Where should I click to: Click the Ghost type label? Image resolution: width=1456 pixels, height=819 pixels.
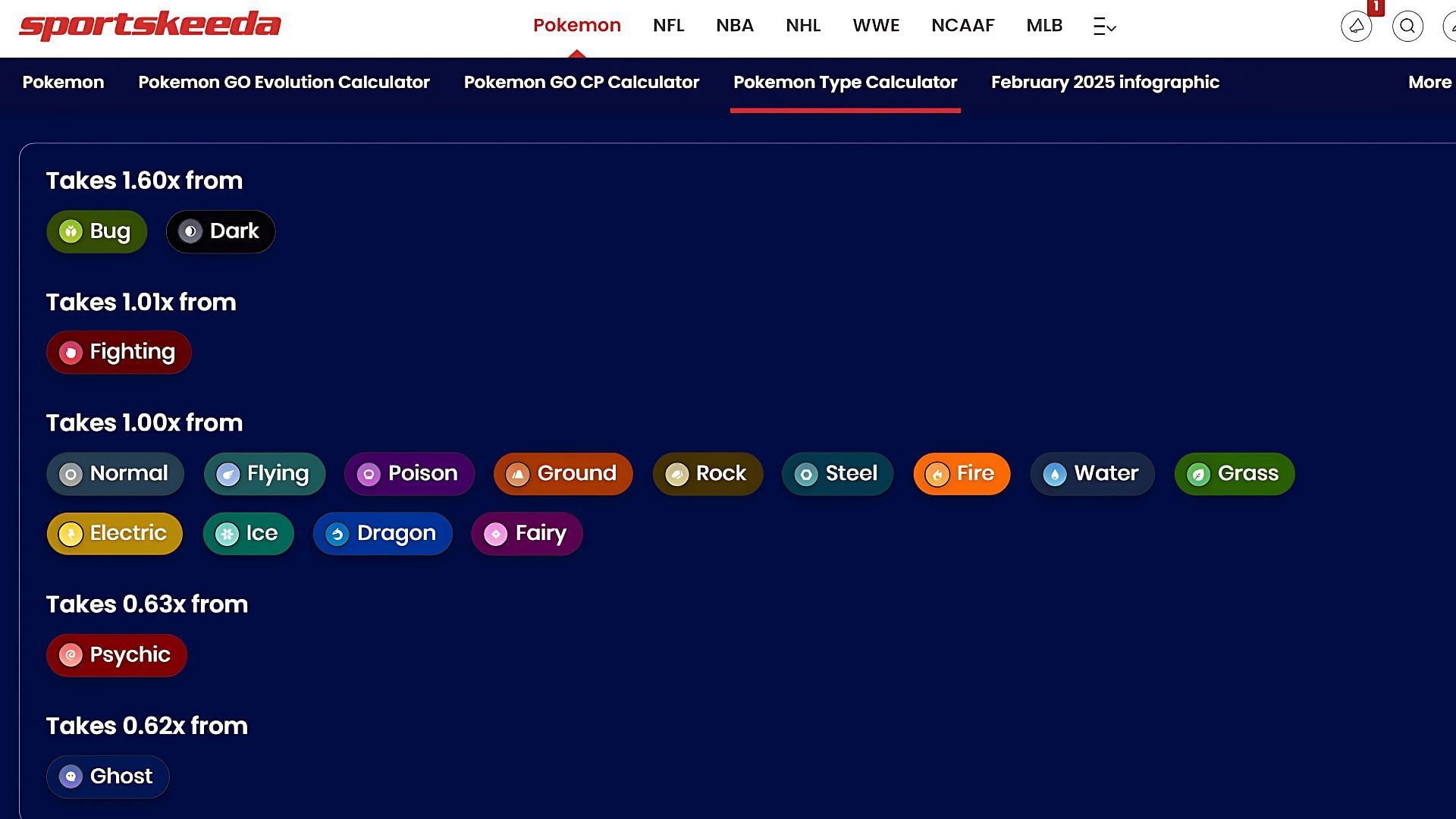click(x=121, y=777)
